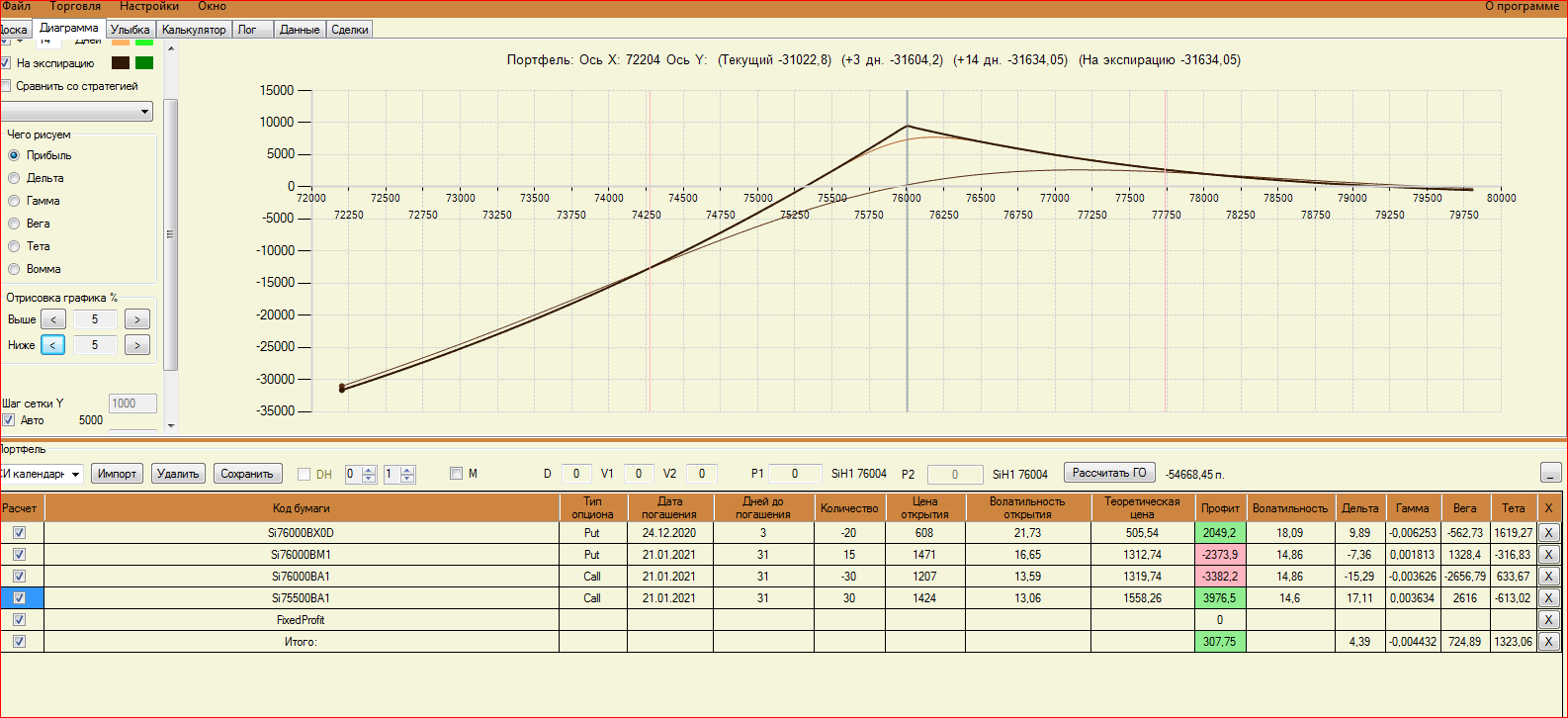Decrease the Выше chart range percentage

(53, 319)
